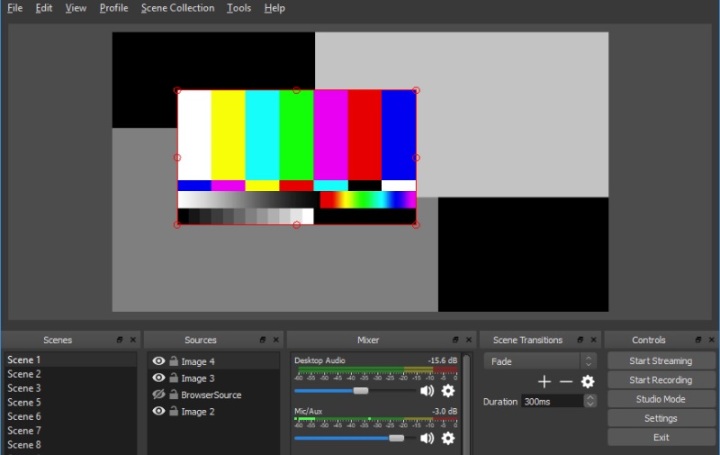Click the Duration spinner arrows
Image resolution: width=720 pixels, height=455 pixels.
tap(591, 401)
